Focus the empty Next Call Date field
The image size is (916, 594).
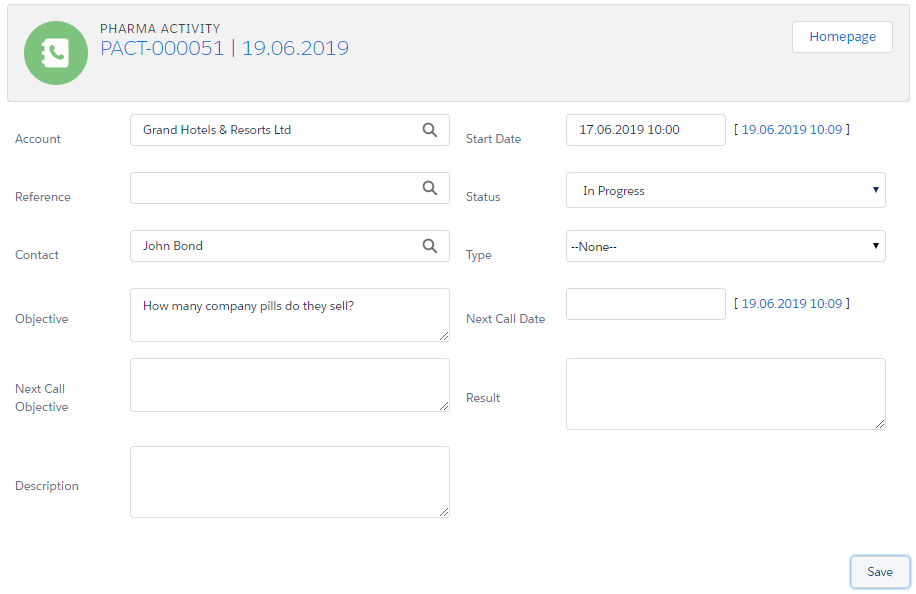coord(645,304)
